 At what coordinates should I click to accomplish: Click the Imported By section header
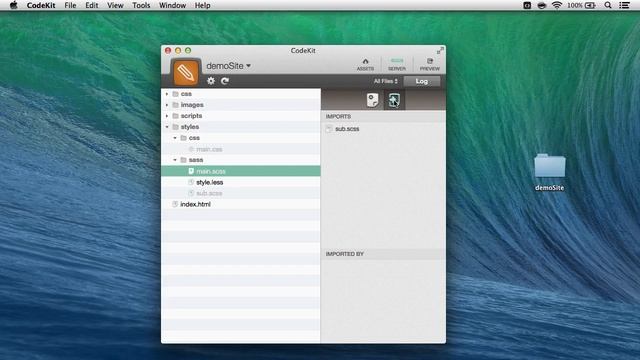coord(383,254)
